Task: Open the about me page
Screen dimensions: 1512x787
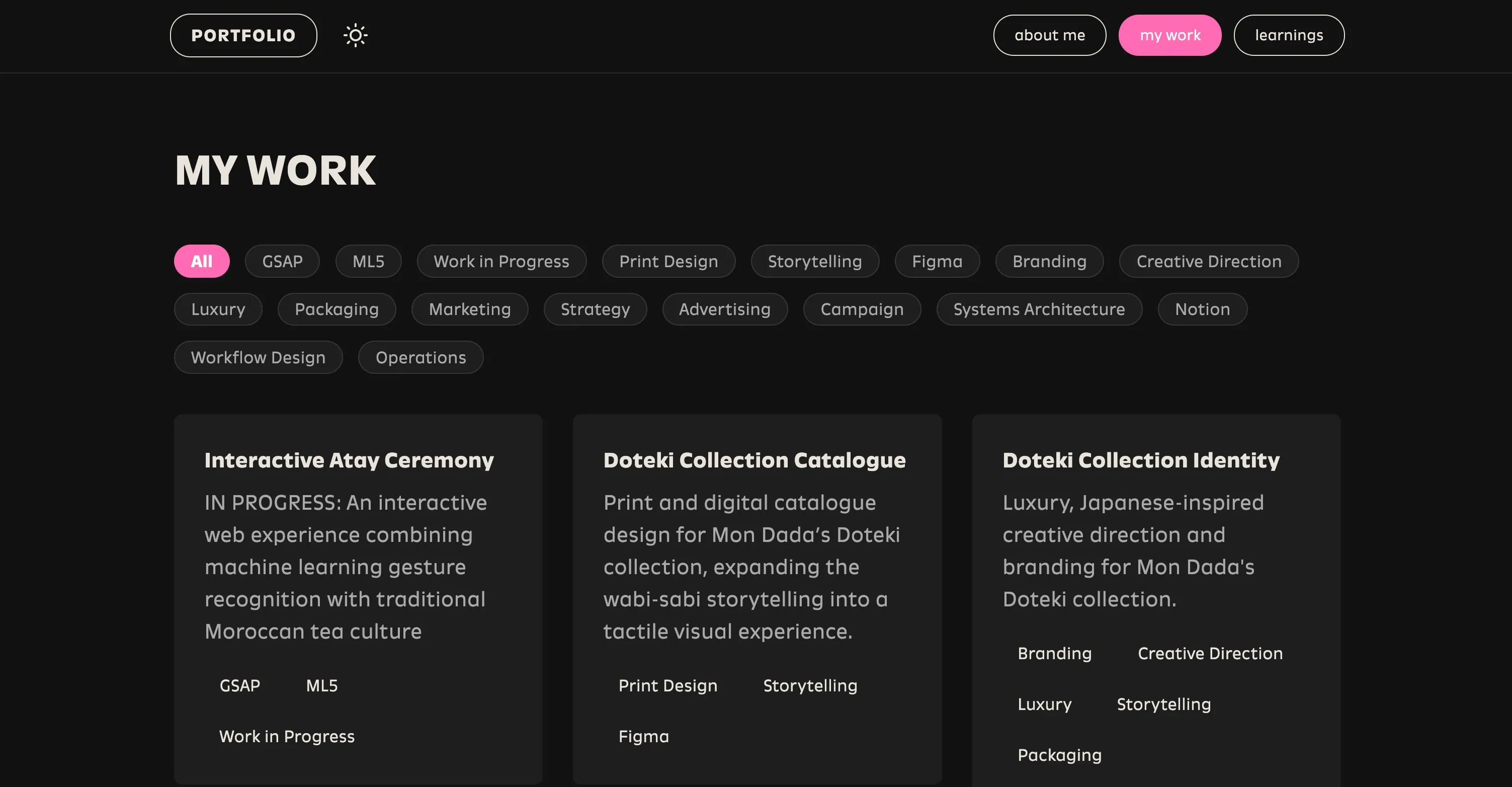Action: 1049,35
